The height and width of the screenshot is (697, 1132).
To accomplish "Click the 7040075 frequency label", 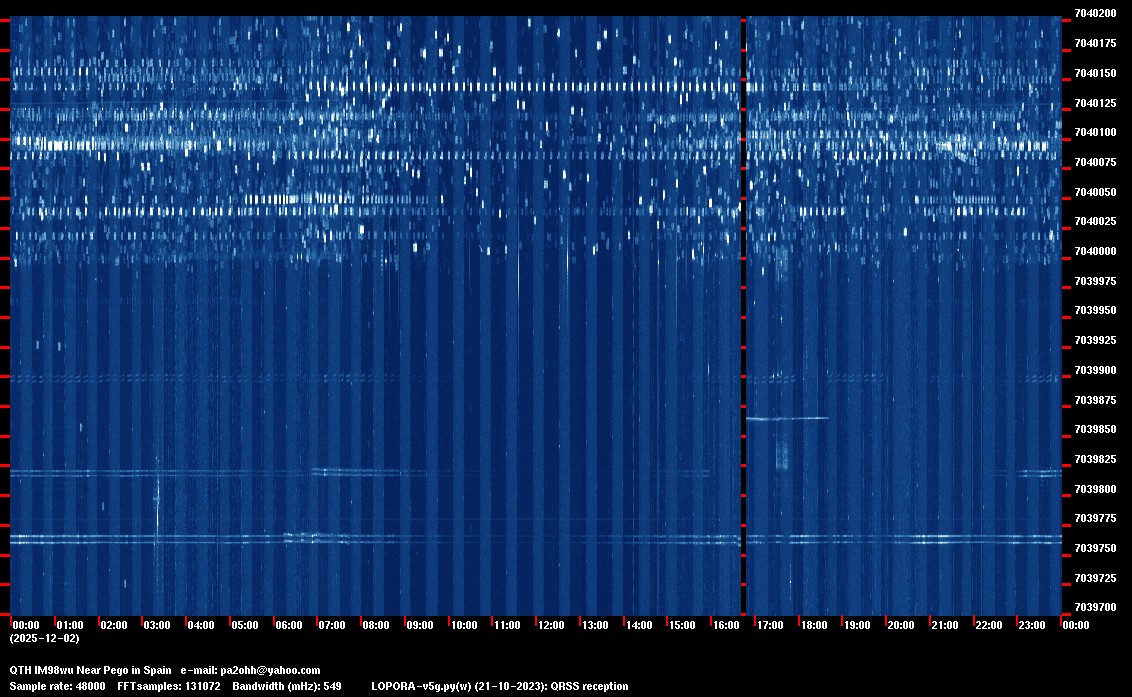I will pyautogui.click(x=1095, y=163).
